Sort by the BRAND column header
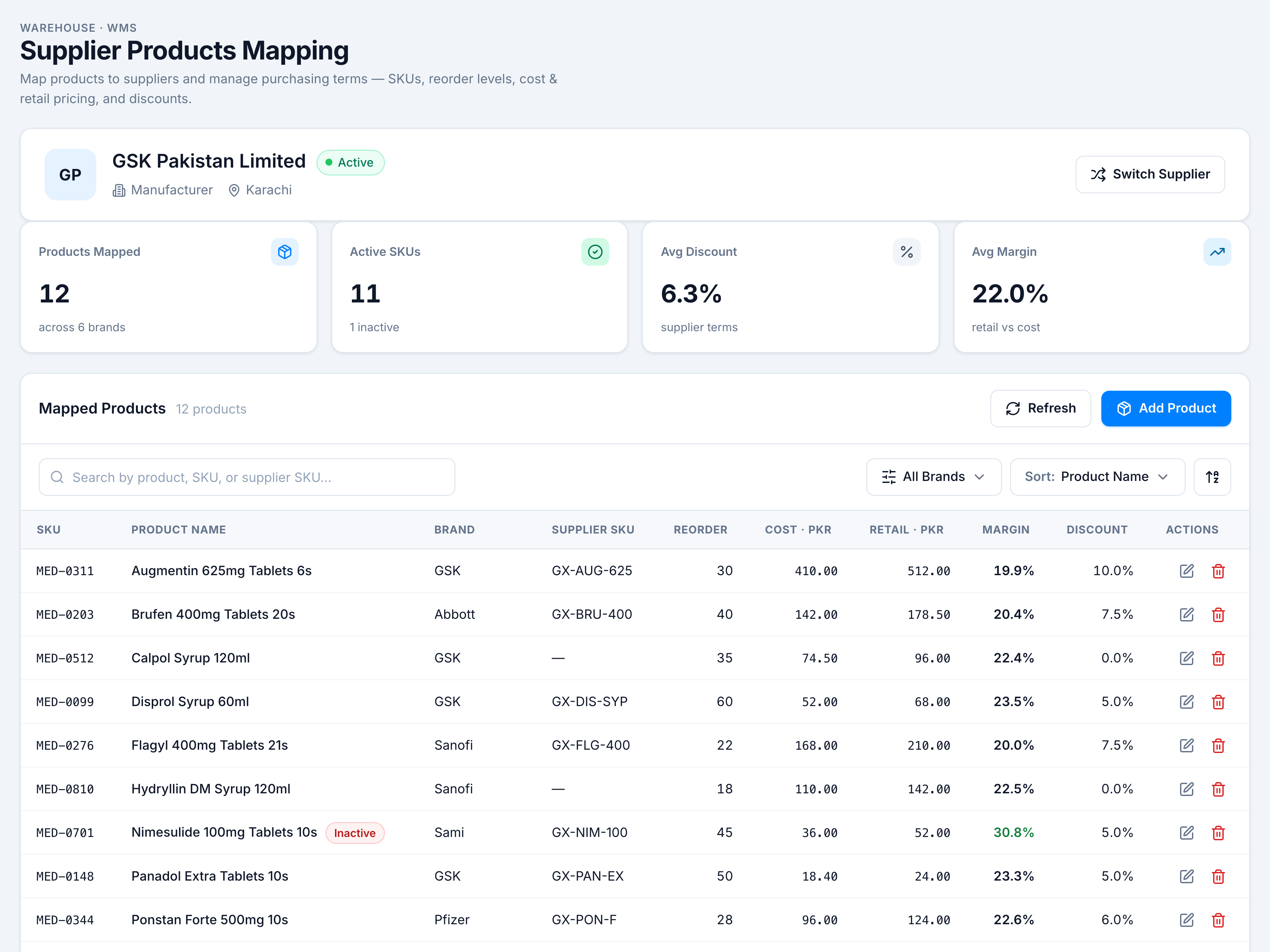The height and width of the screenshot is (952, 1270). [x=454, y=530]
